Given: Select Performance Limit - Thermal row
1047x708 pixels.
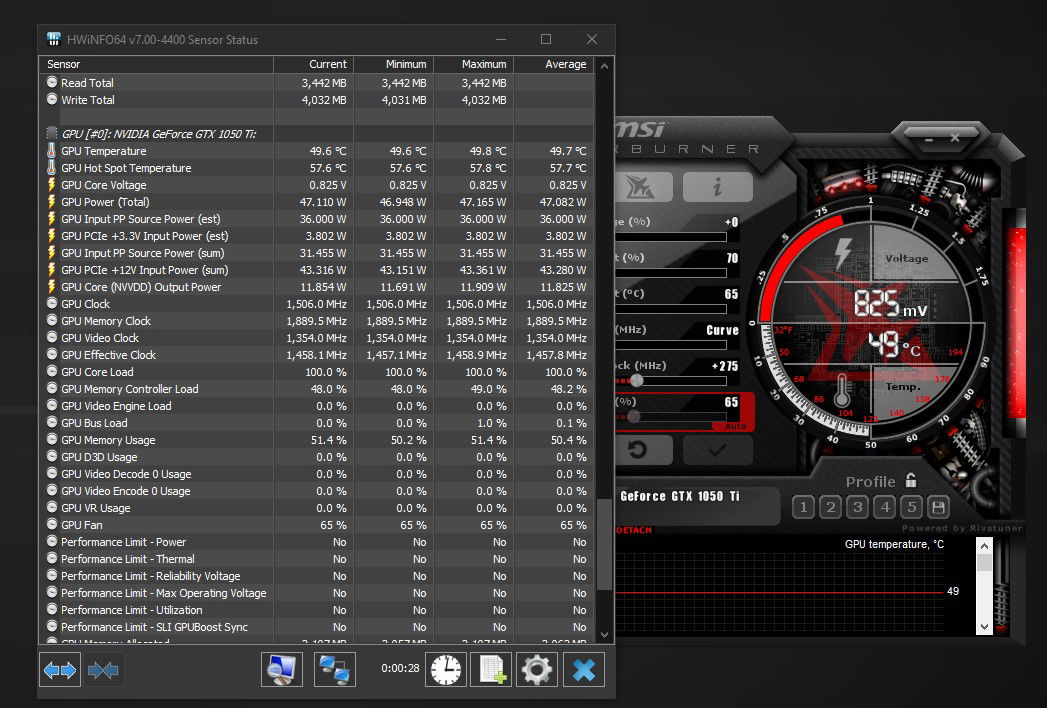Looking at the screenshot, I should click(317, 558).
